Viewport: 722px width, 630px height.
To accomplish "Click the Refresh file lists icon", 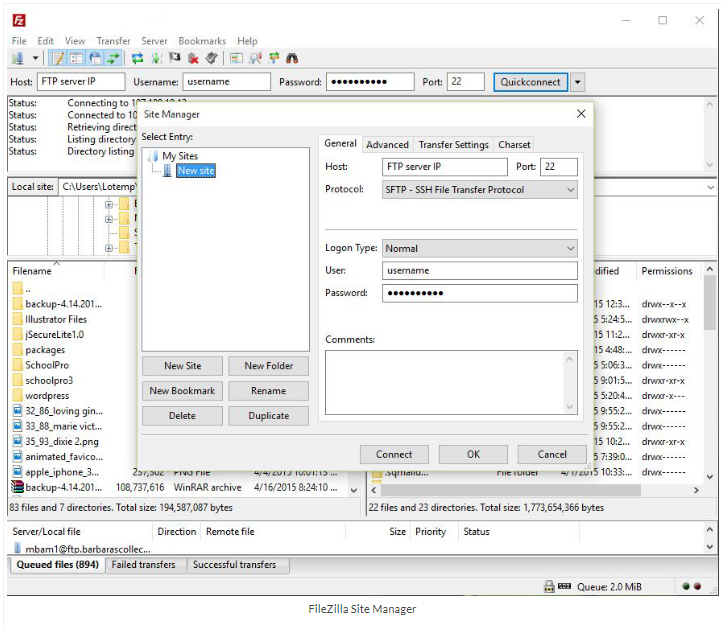I will point(137,58).
